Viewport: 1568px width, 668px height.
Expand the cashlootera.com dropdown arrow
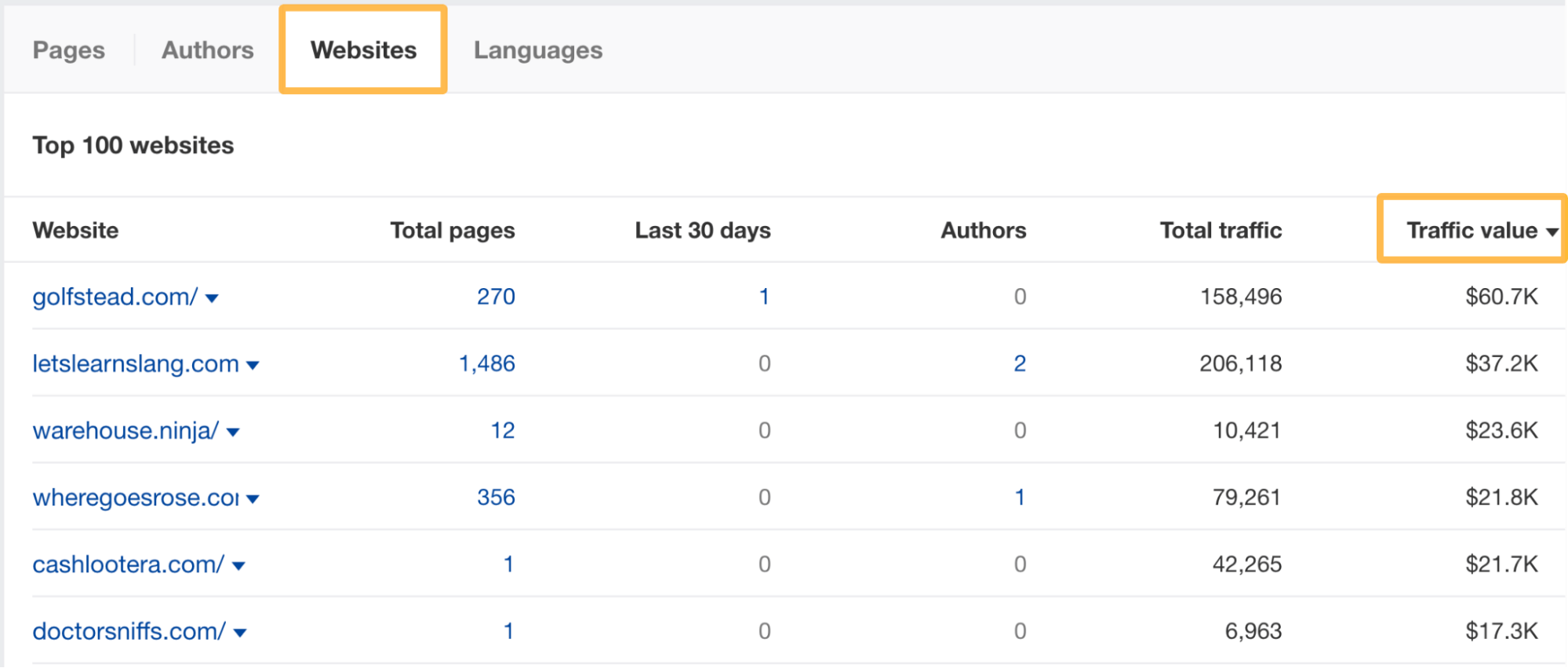coord(239,566)
